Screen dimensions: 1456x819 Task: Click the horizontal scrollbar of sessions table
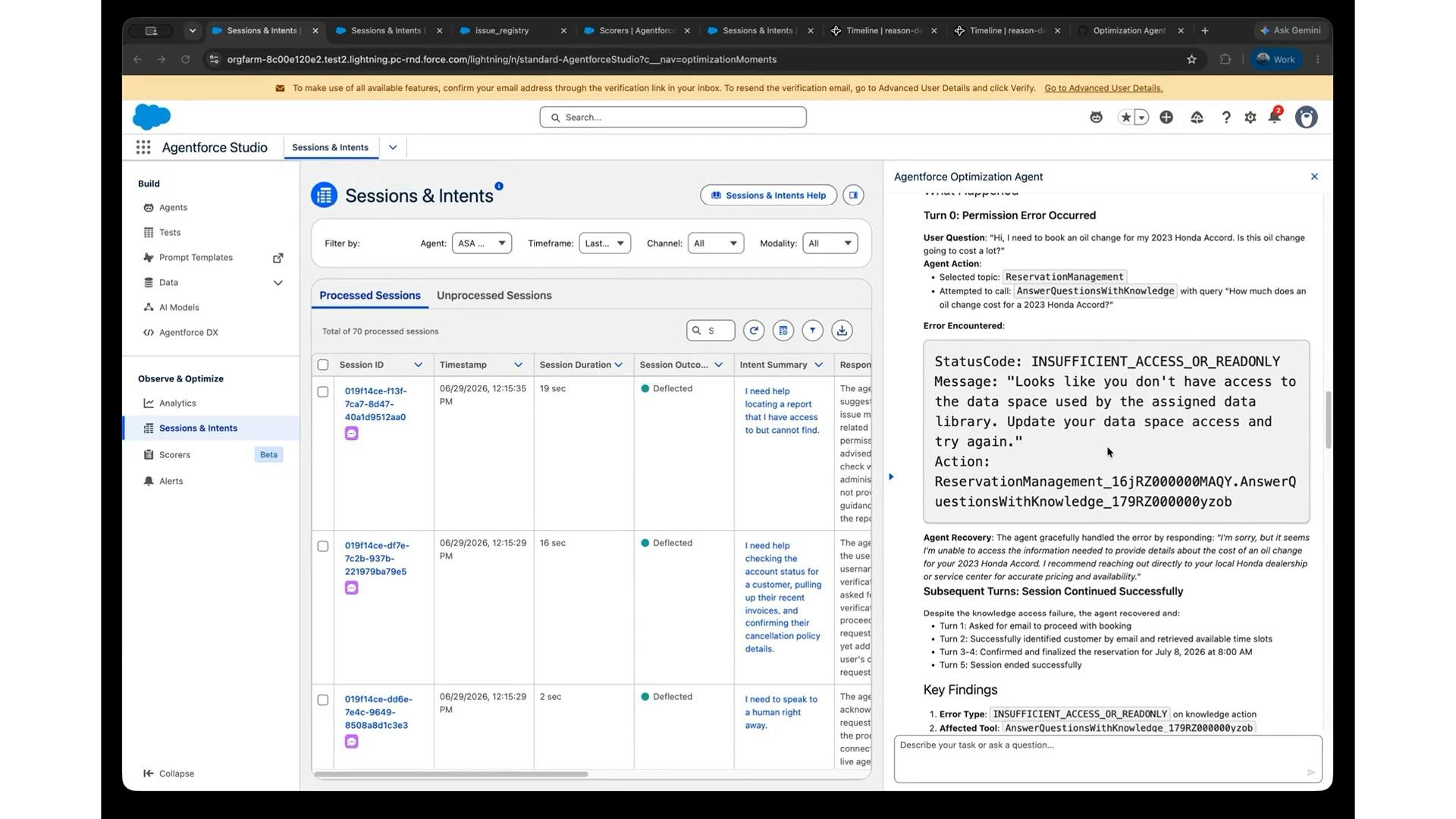coord(451,774)
